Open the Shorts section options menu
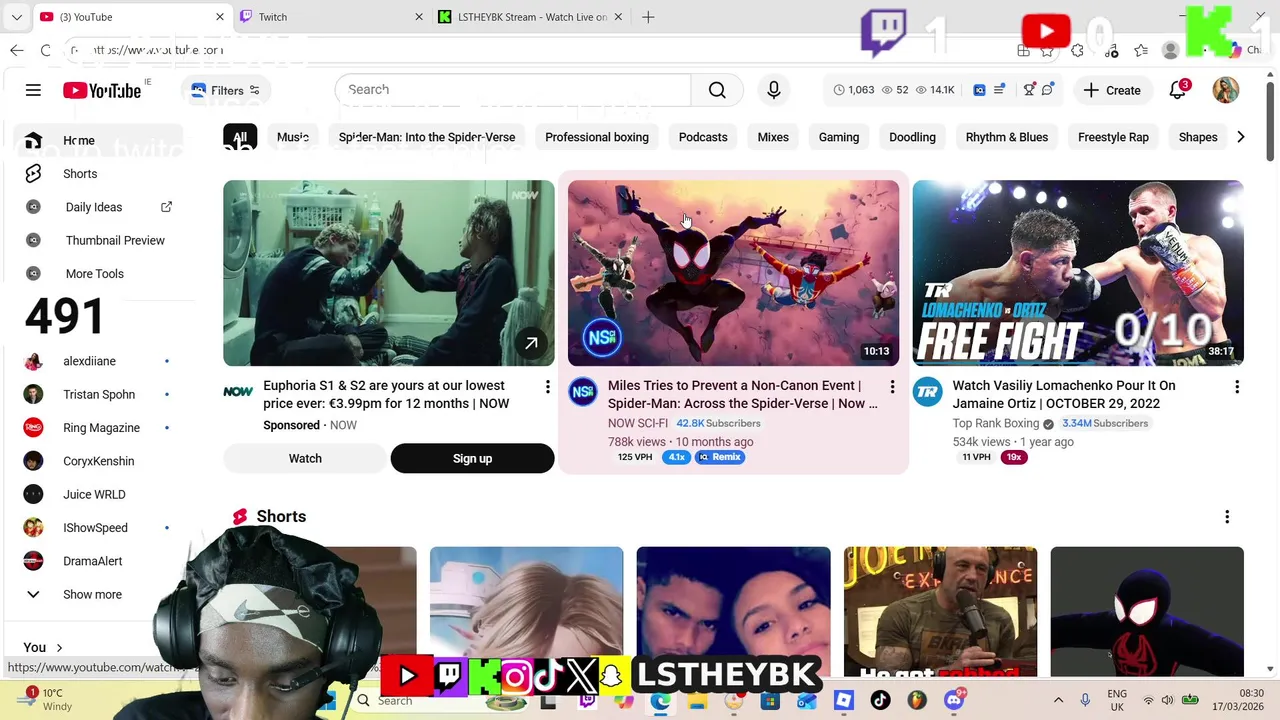 [1227, 517]
